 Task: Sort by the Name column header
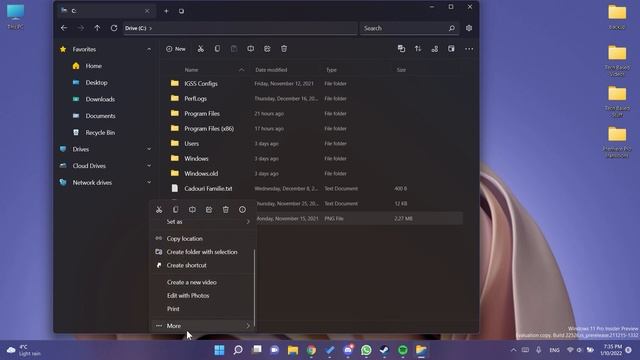pos(191,70)
